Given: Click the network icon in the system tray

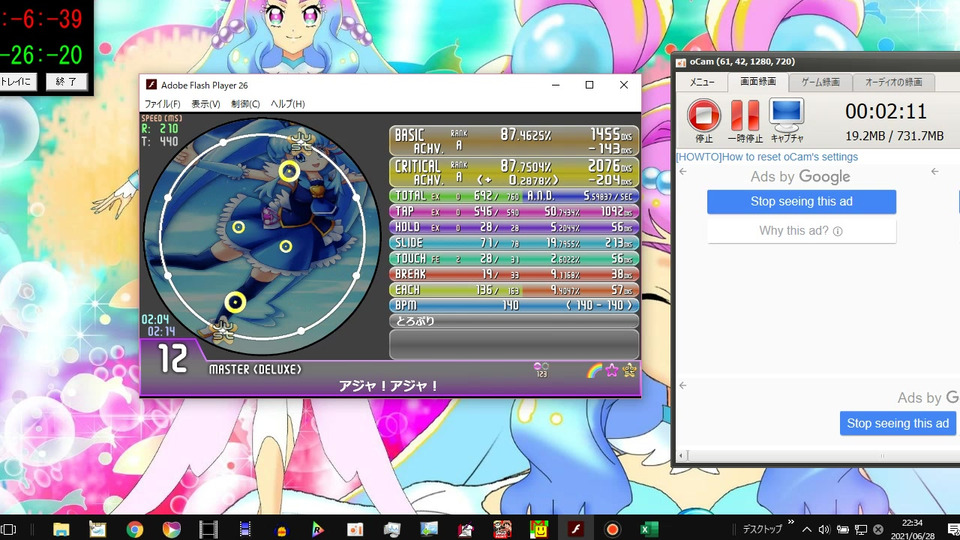Looking at the screenshot, I should 861,530.
